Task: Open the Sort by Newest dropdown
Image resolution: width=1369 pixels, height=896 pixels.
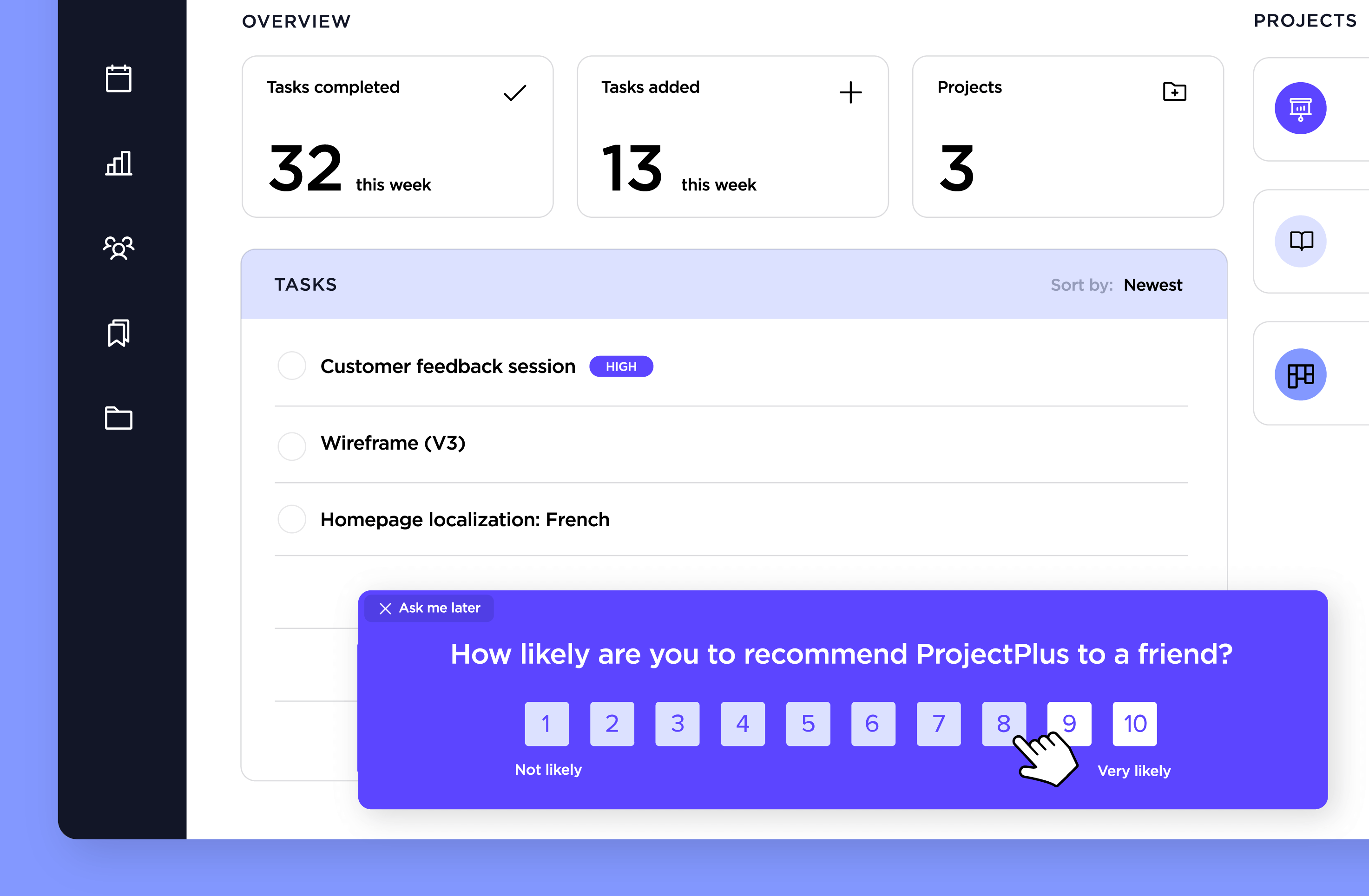Action: point(1152,285)
